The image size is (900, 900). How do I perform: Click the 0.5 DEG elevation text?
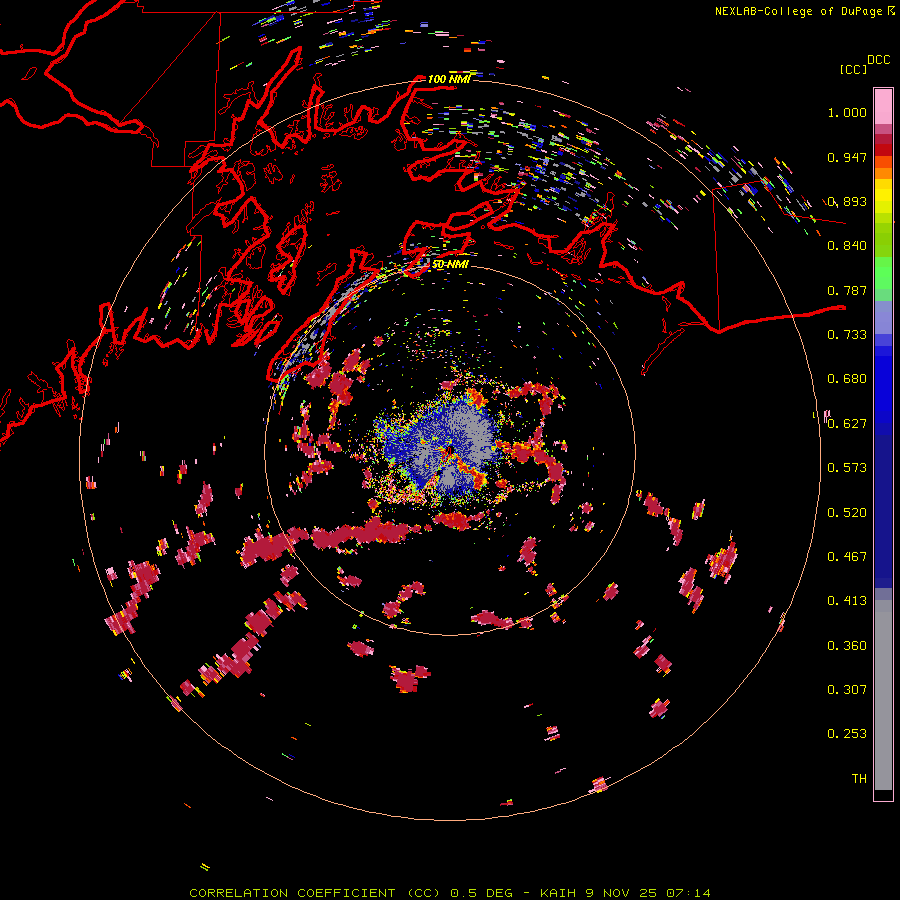pos(483,893)
